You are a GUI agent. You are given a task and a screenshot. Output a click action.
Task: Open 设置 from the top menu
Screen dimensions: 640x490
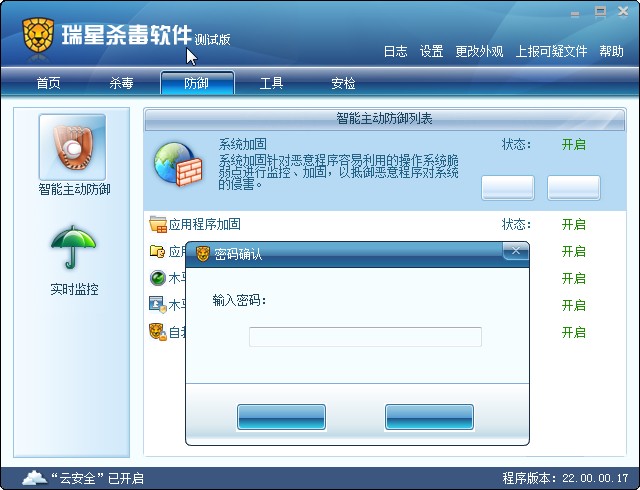point(431,51)
